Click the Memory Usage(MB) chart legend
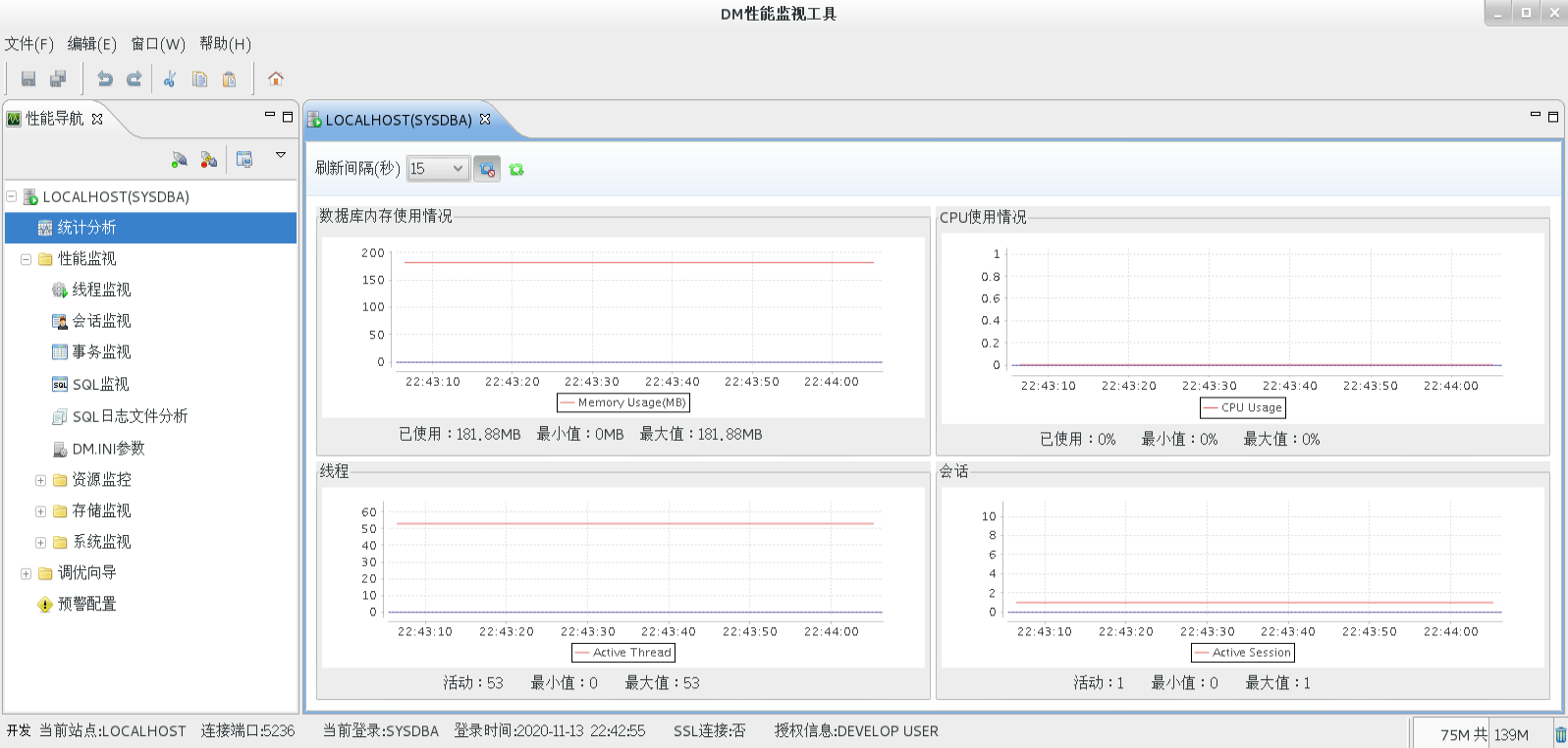 [623, 402]
